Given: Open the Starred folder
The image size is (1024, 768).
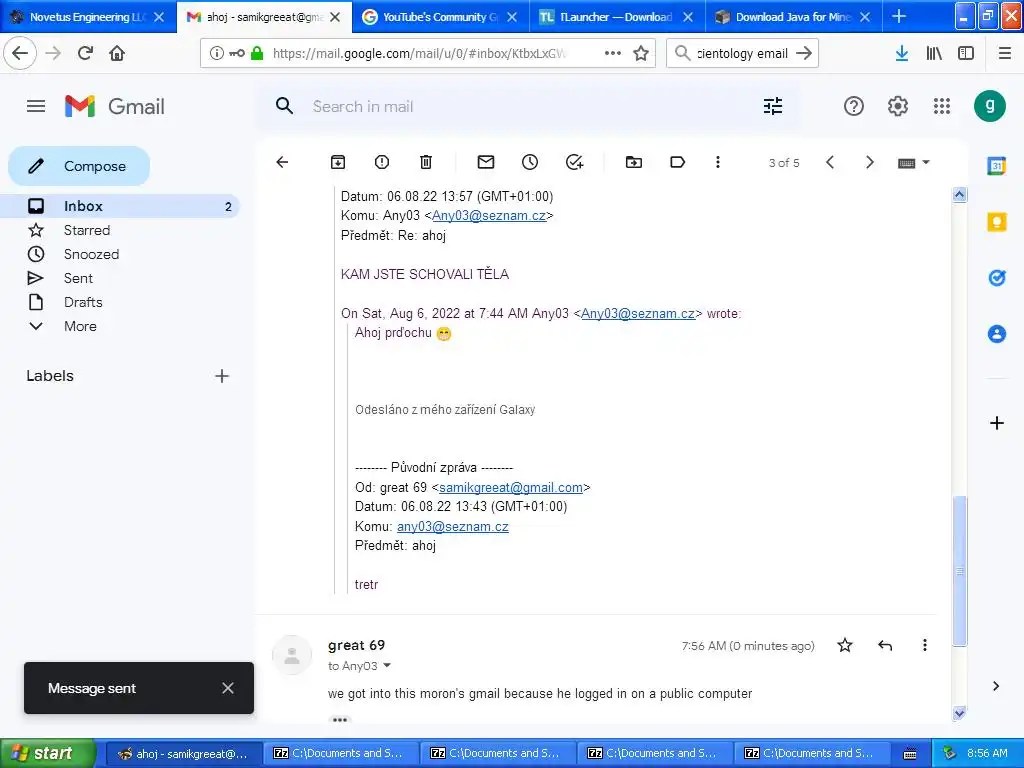Looking at the screenshot, I should coord(87,230).
